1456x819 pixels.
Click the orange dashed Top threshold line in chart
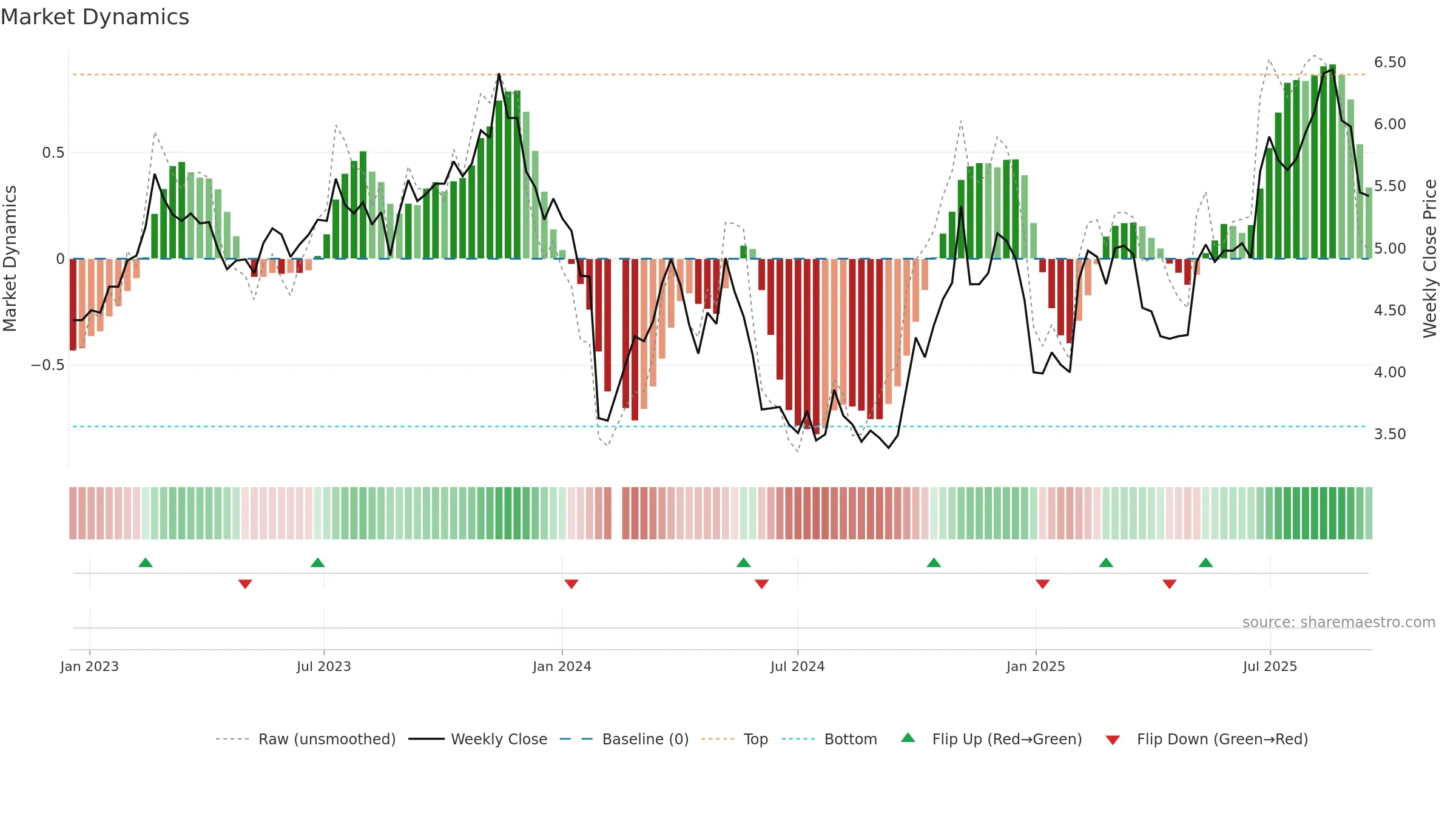tap(720, 75)
